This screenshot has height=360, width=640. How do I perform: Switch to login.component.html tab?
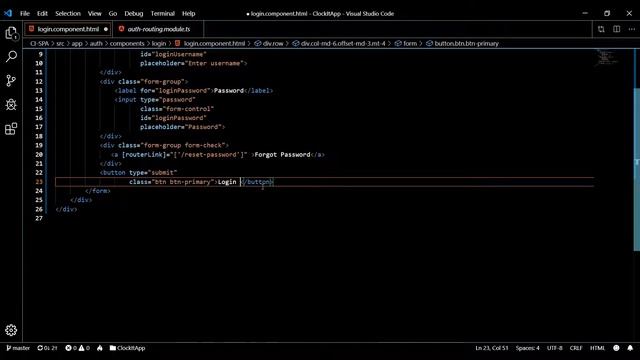point(68,29)
